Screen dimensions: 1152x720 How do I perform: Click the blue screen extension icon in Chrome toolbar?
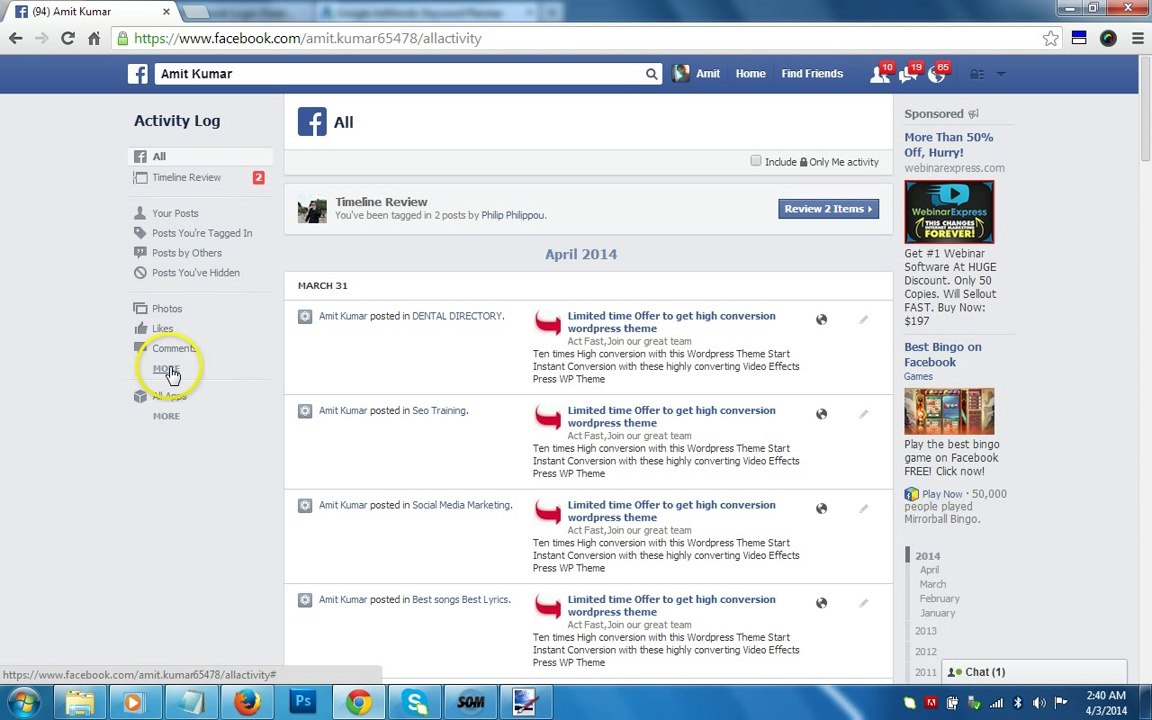coord(1079,38)
